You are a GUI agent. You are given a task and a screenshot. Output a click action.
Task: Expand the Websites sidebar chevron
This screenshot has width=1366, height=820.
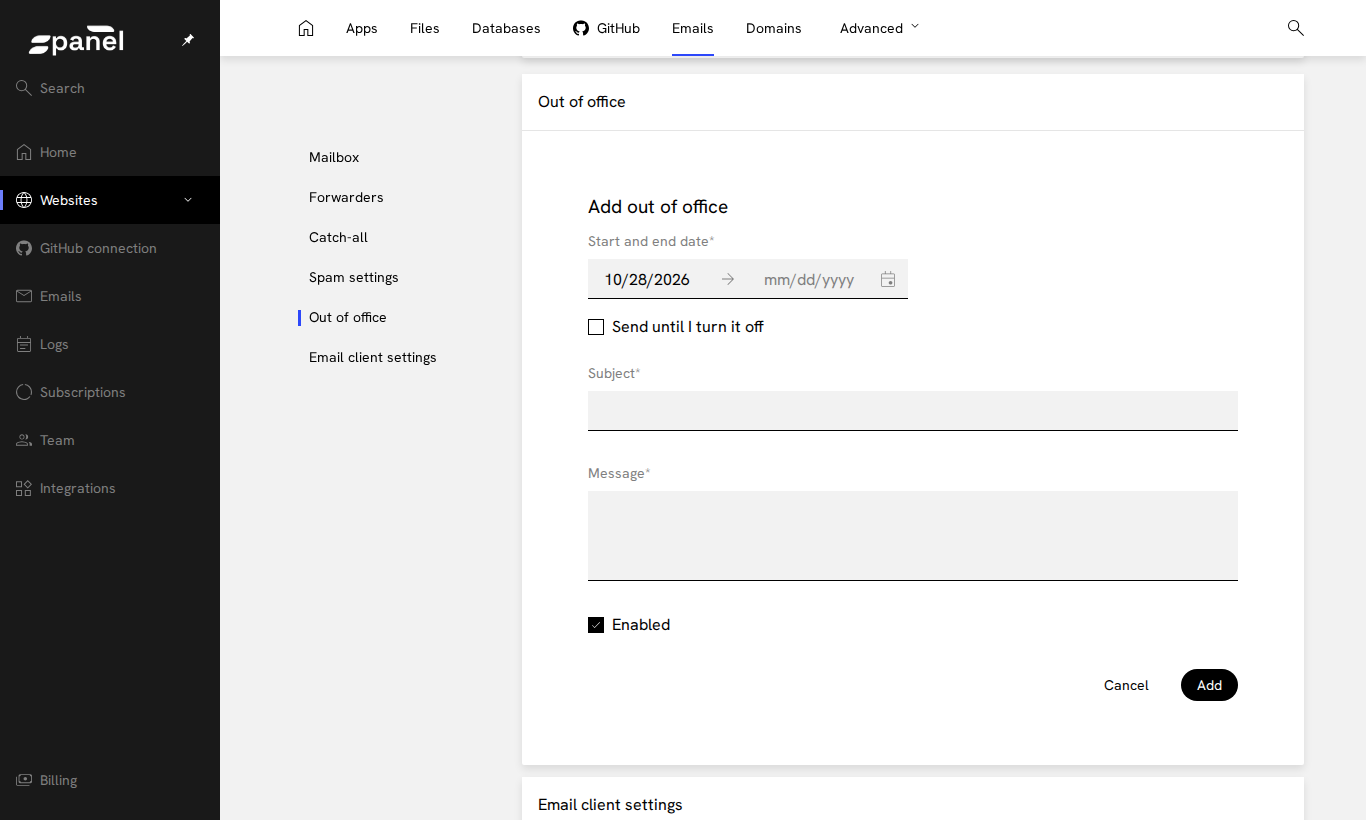[188, 200]
